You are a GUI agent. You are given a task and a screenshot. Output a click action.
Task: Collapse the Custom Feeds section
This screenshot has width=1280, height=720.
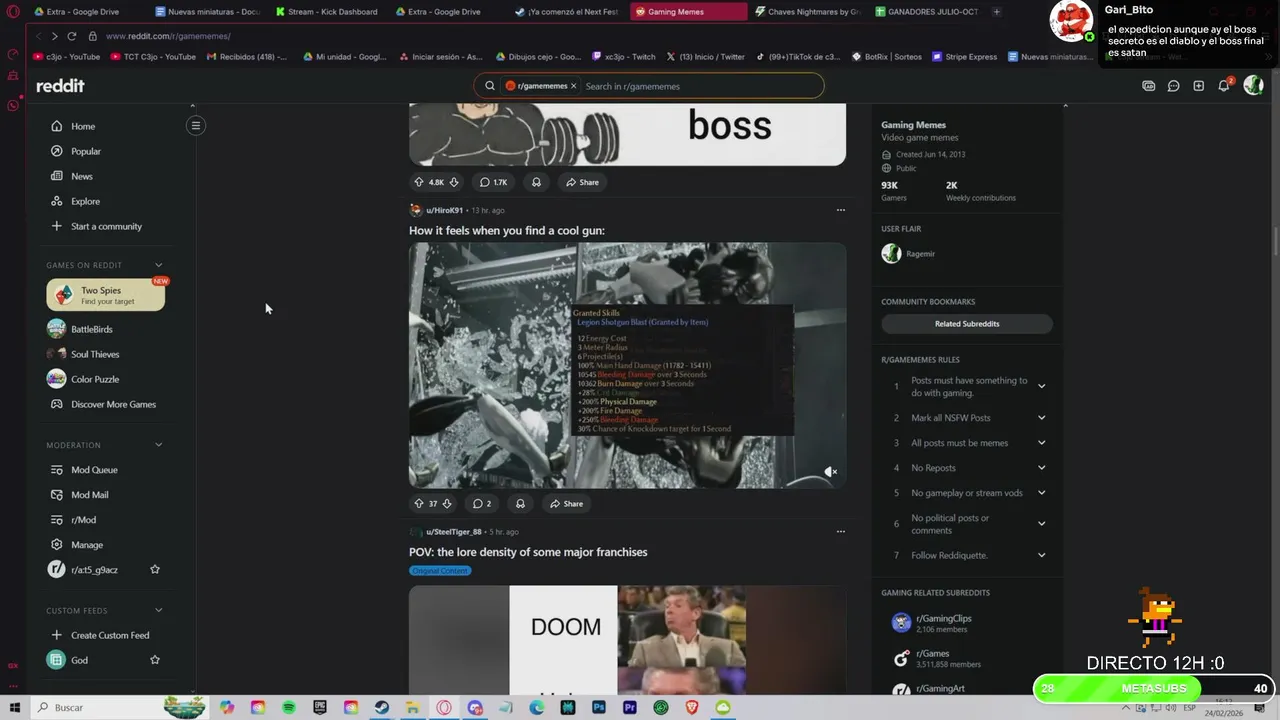158,610
